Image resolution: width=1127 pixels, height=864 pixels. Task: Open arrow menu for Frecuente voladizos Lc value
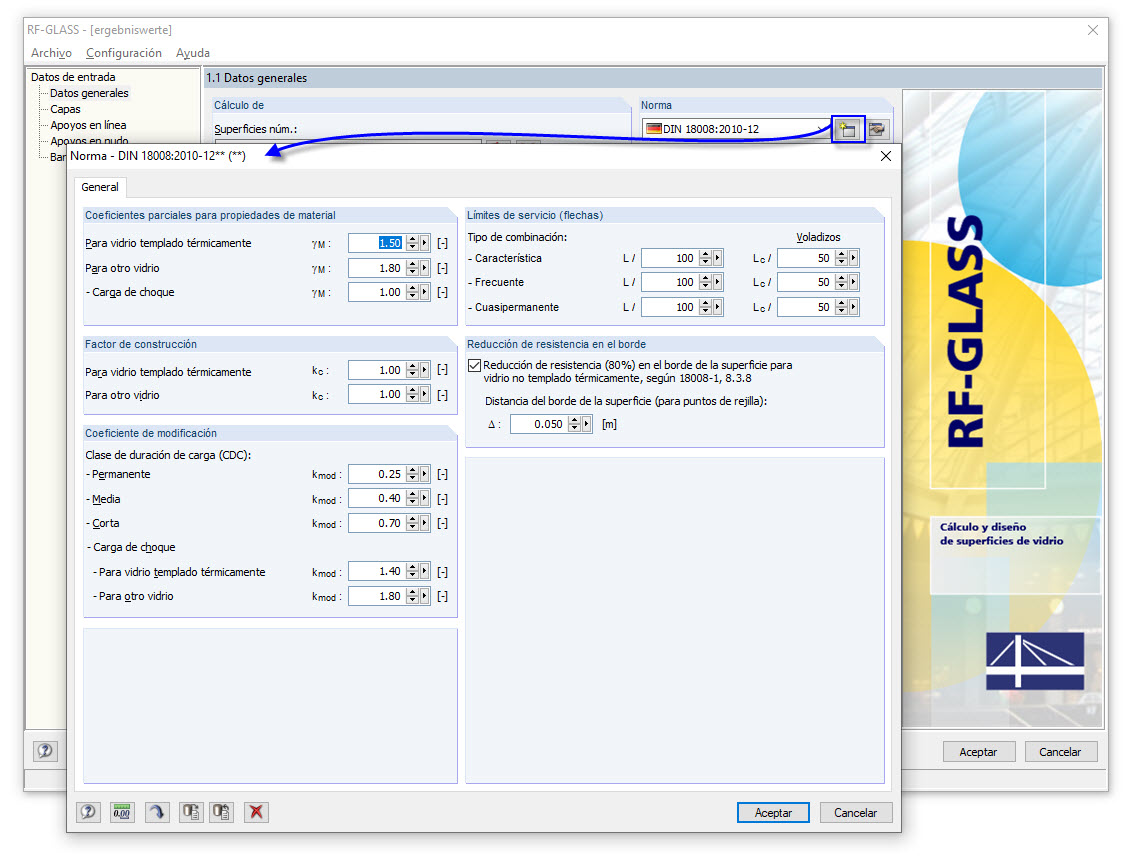tap(853, 282)
